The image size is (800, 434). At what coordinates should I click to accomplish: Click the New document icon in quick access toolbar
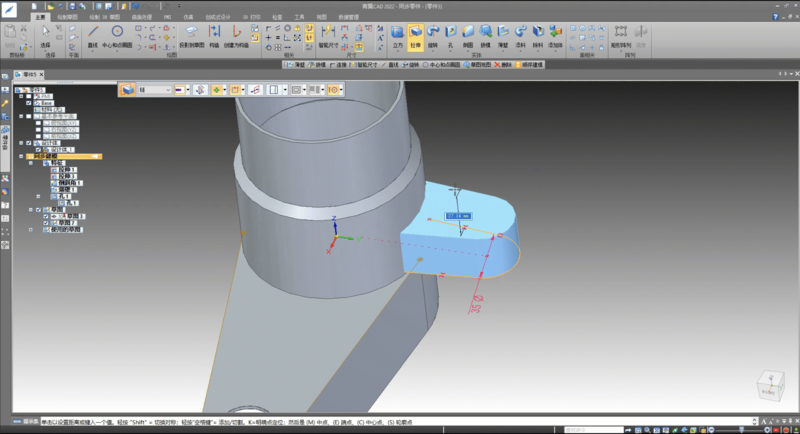tap(34, 7)
